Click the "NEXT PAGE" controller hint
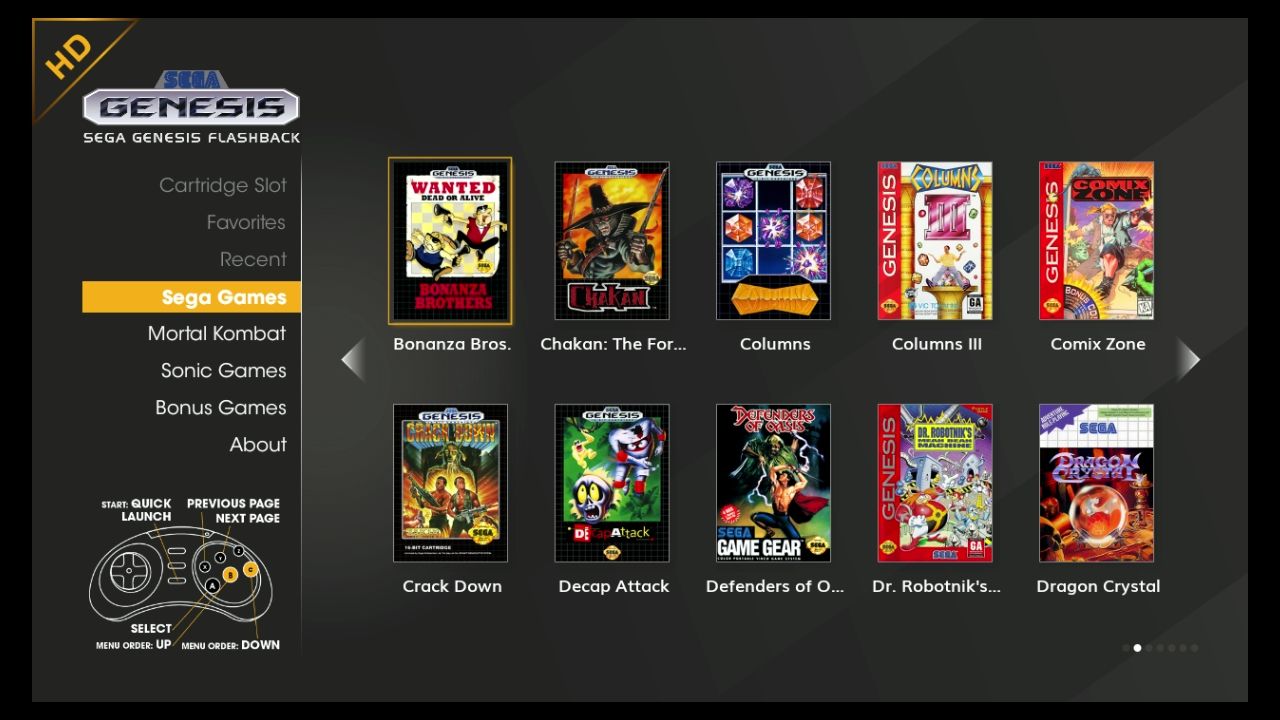The height and width of the screenshot is (720, 1280). click(x=248, y=518)
